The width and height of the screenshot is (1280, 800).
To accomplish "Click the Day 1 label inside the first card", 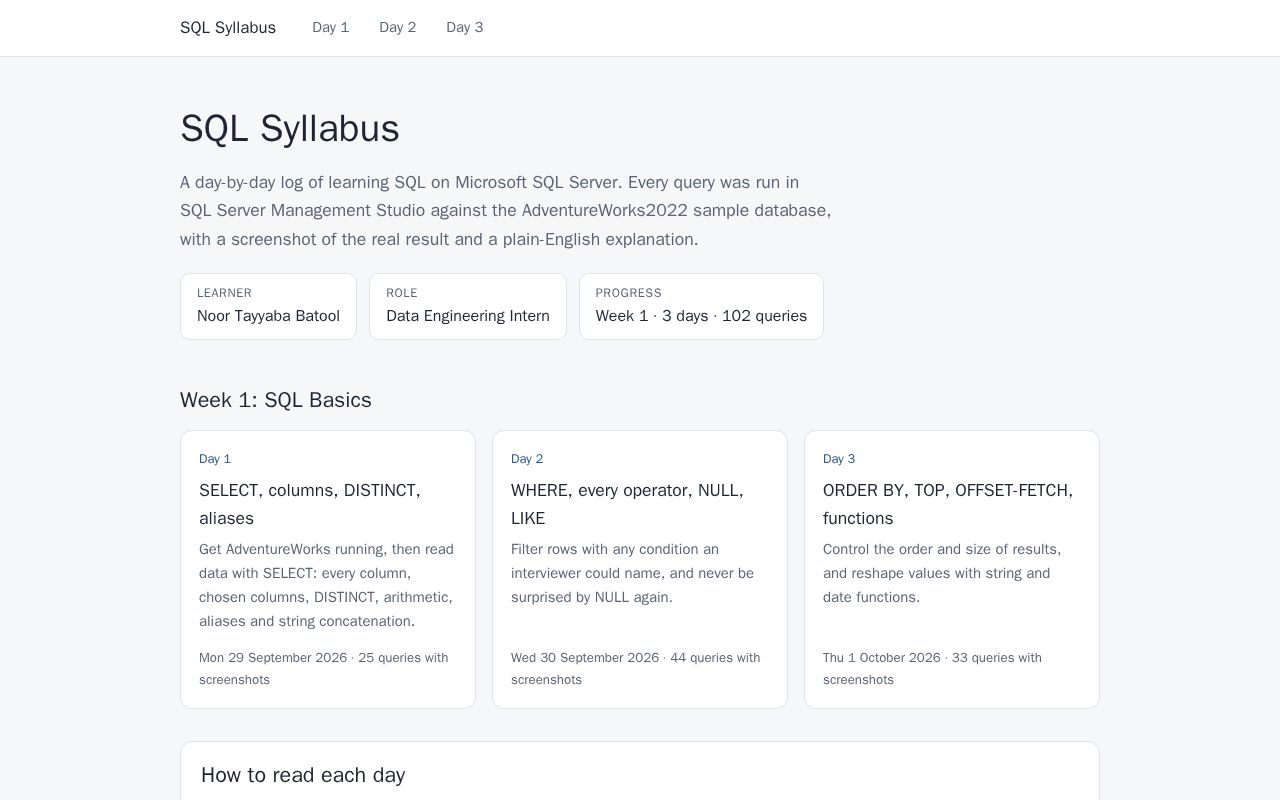I will point(215,459).
